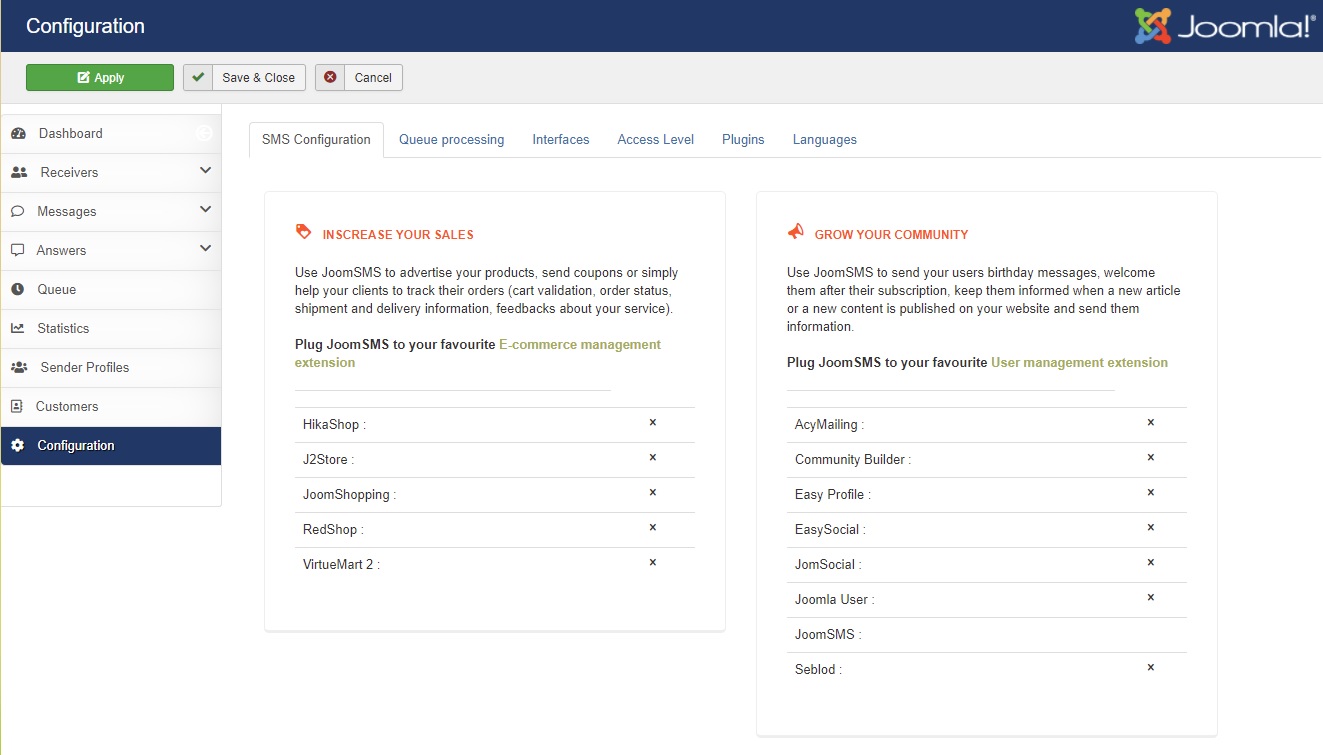1323x755 pixels.
Task: Expand the Messages submenu chevron
Action: point(205,210)
